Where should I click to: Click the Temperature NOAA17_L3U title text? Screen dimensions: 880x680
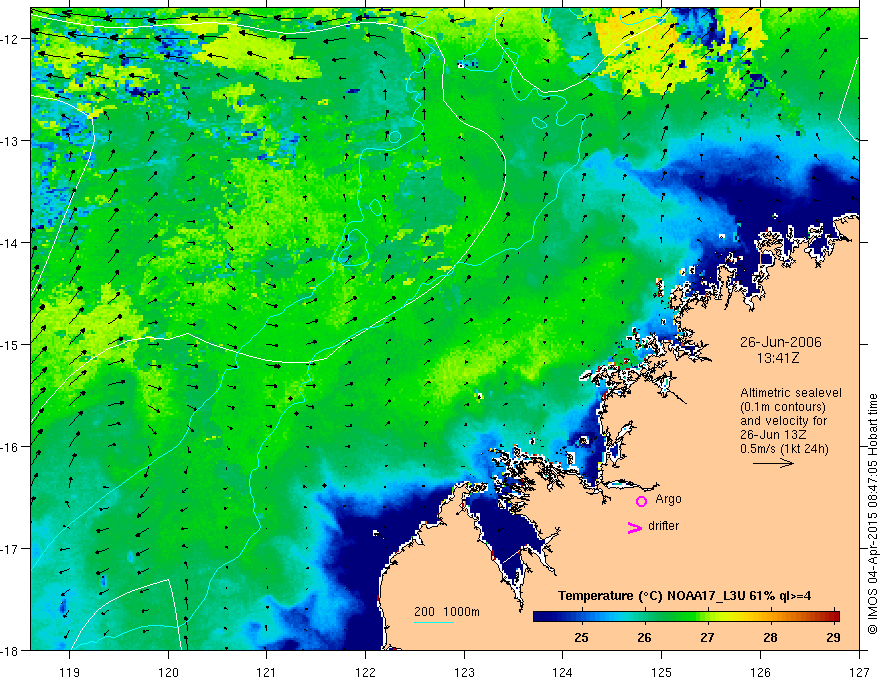tap(684, 596)
